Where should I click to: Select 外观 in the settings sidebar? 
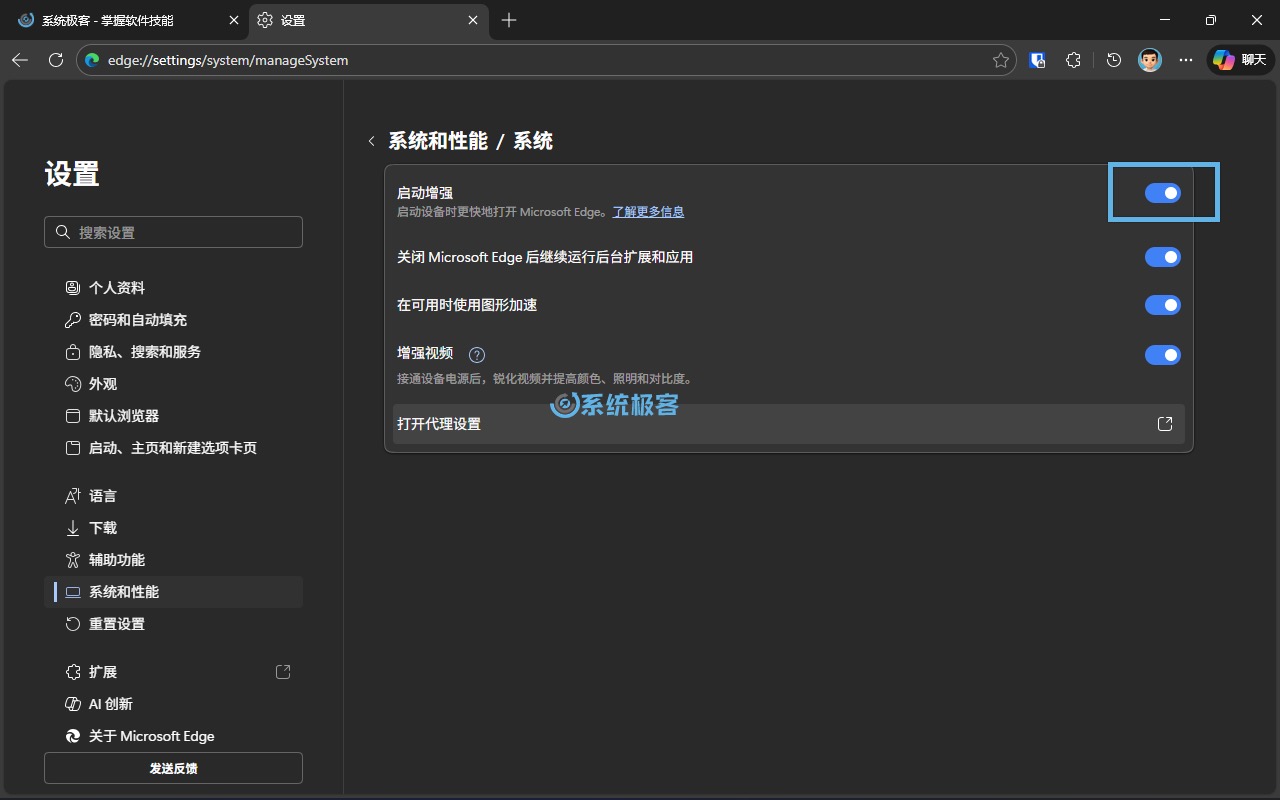pyautogui.click(x=103, y=383)
